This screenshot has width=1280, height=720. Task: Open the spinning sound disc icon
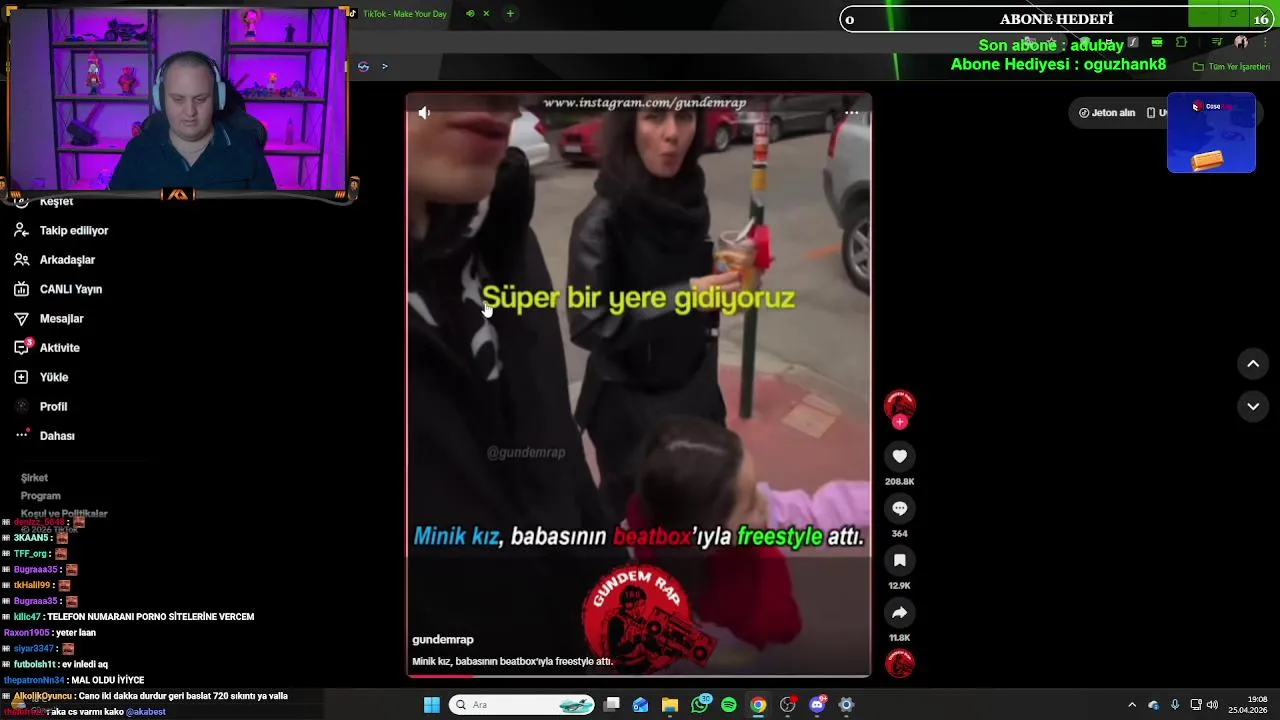(900, 663)
